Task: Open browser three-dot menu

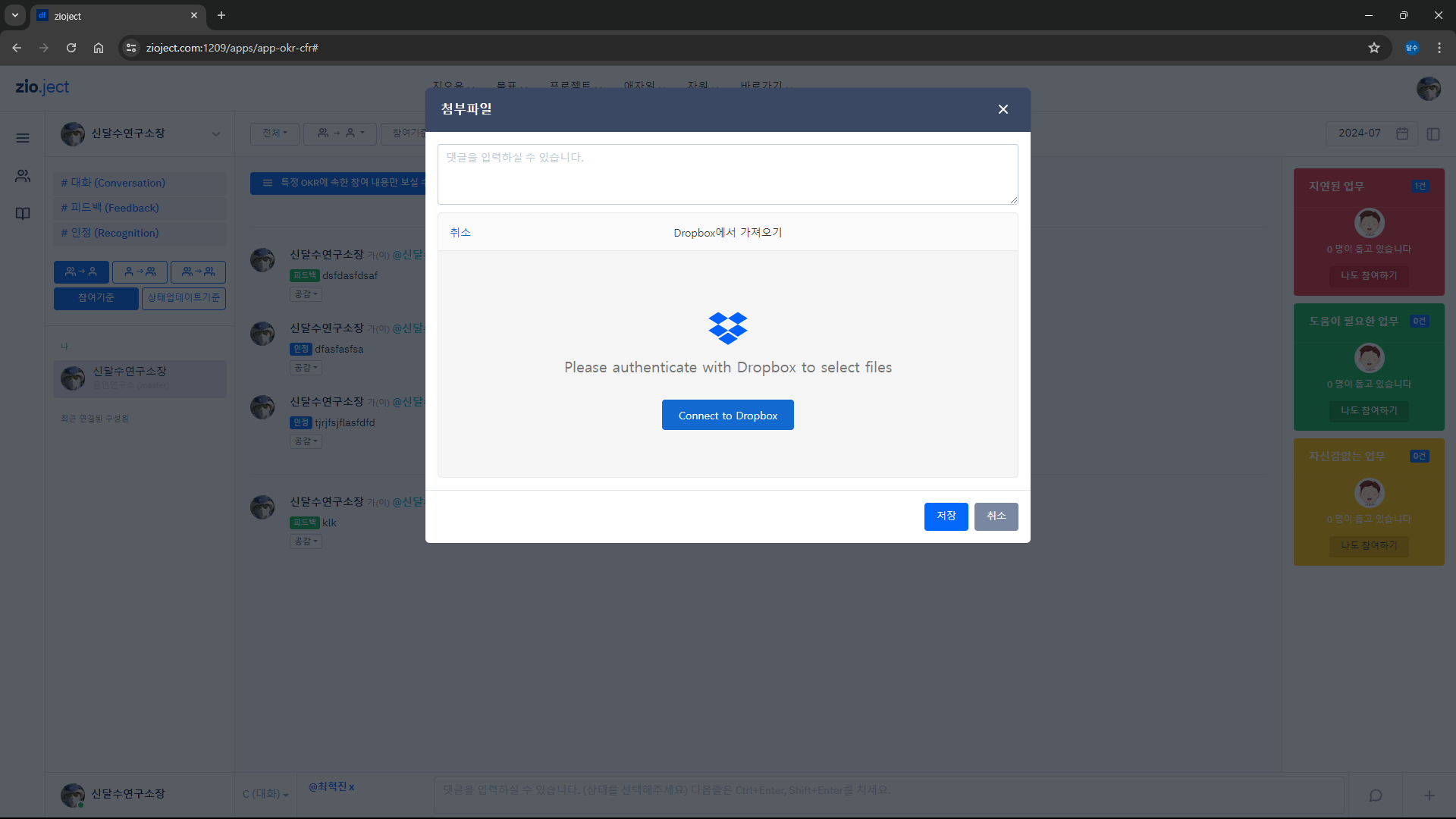Action: pyautogui.click(x=1439, y=48)
